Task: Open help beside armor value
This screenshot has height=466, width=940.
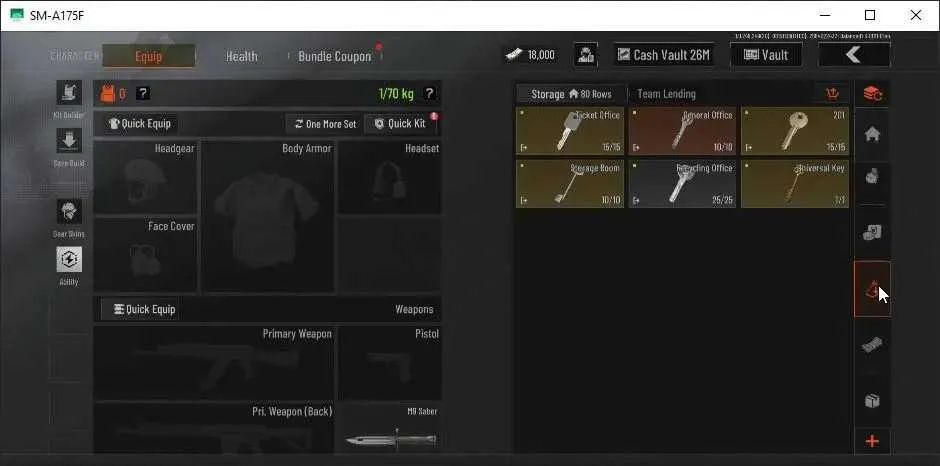Action: 143,94
